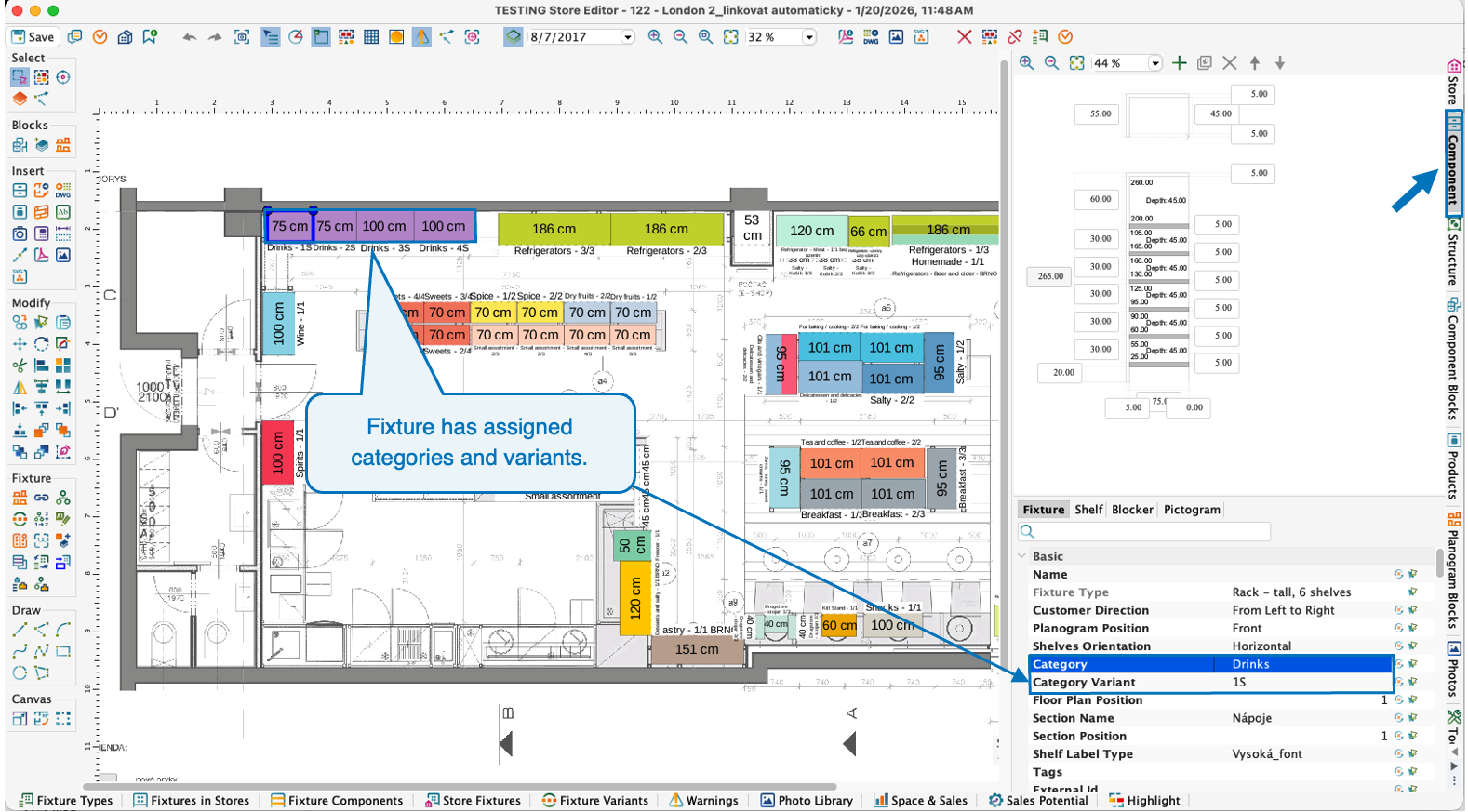Open the Fixture Variants bottom tab
Image resolution: width=1468 pixels, height=812 pixels.
point(595,801)
